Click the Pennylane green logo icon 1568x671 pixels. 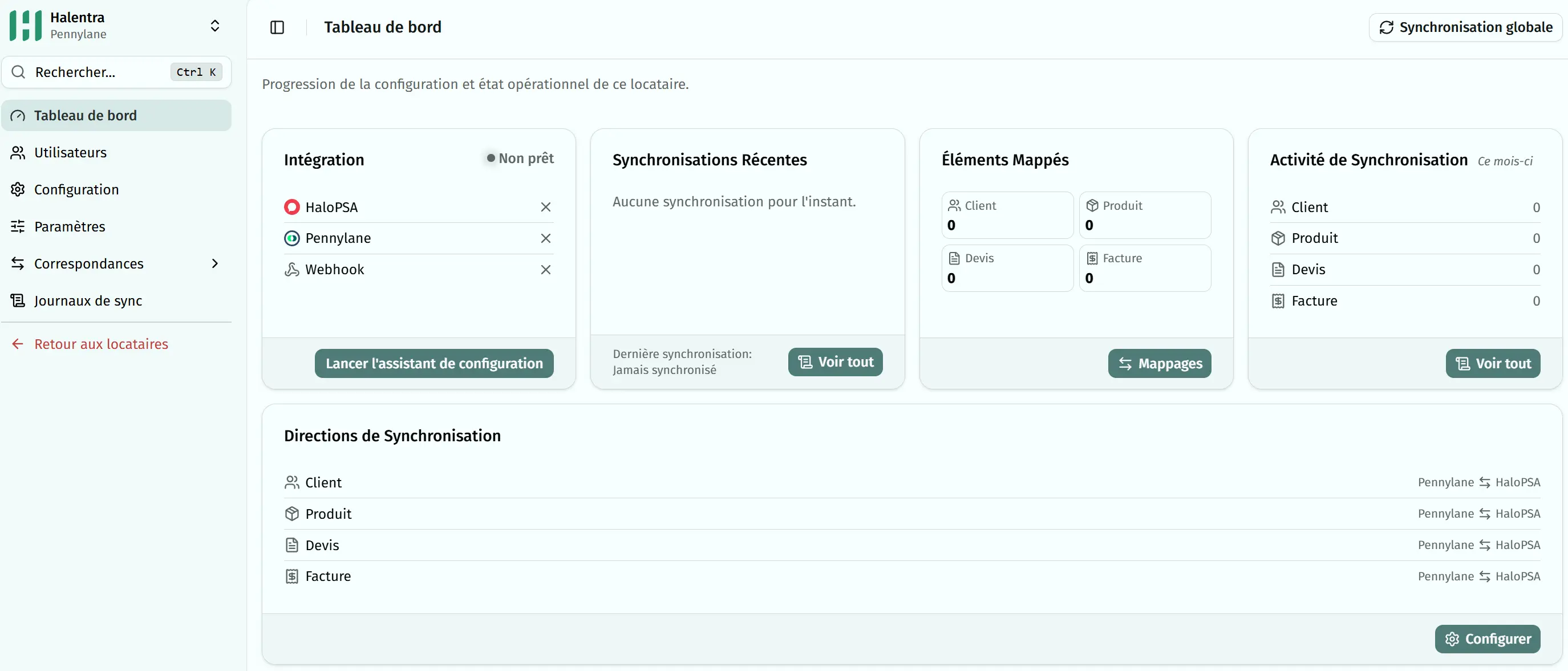(x=292, y=238)
